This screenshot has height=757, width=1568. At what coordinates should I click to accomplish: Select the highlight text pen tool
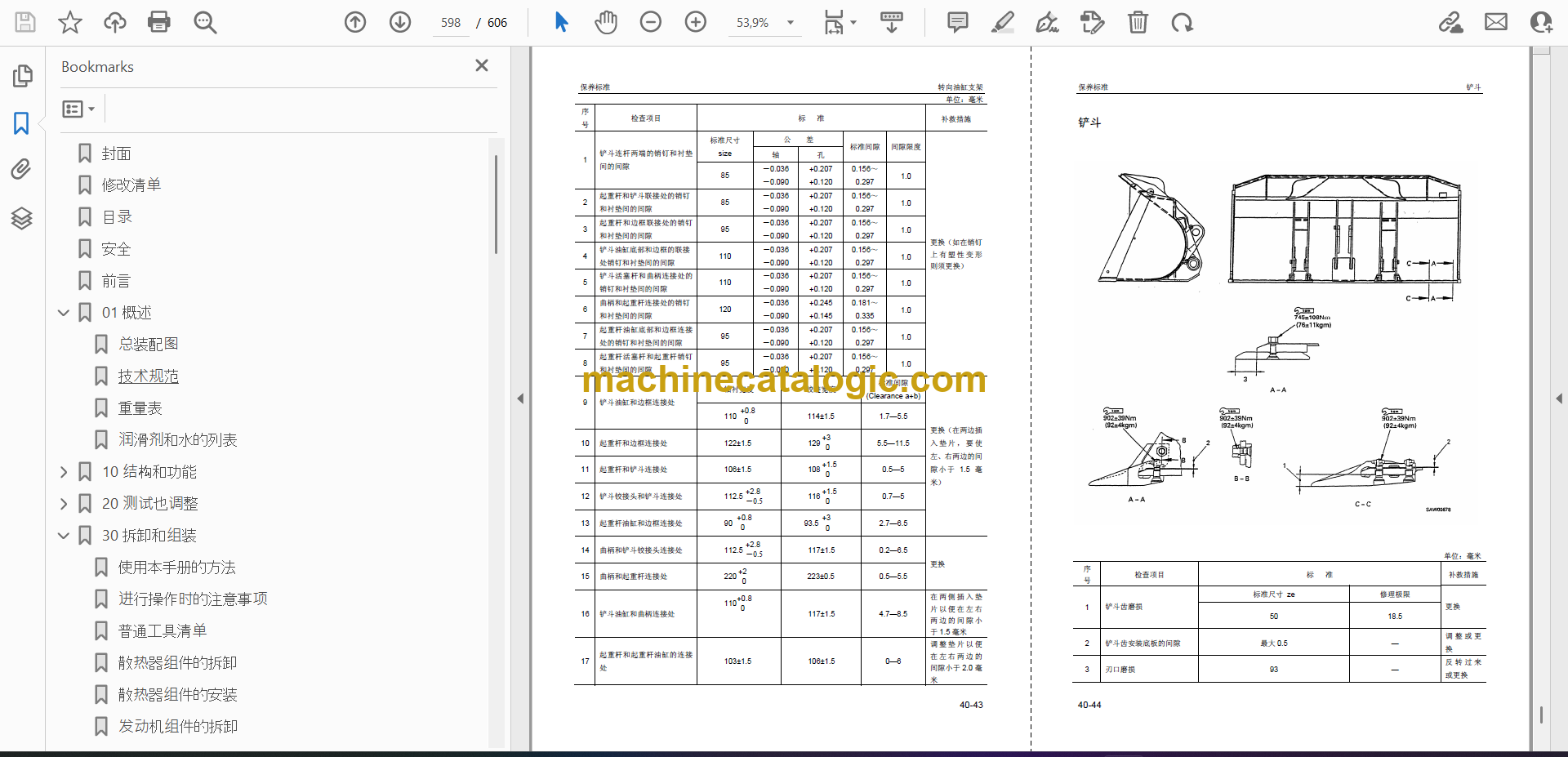click(x=1003, y=22)
